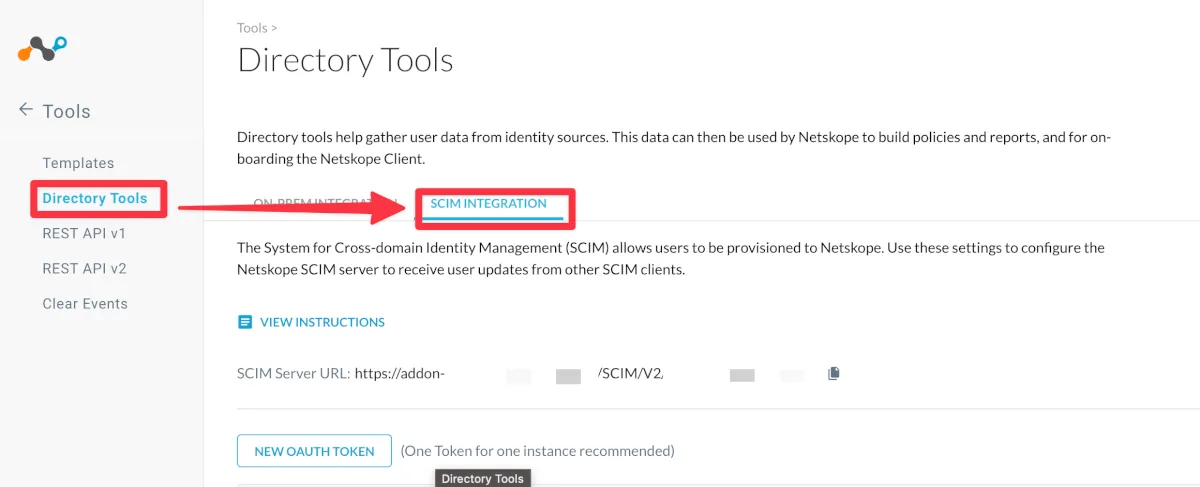Viewport: 1200px width, 487px height.
Task: Click the SCIM description paragraph
Action: click(x=670, y=258)
